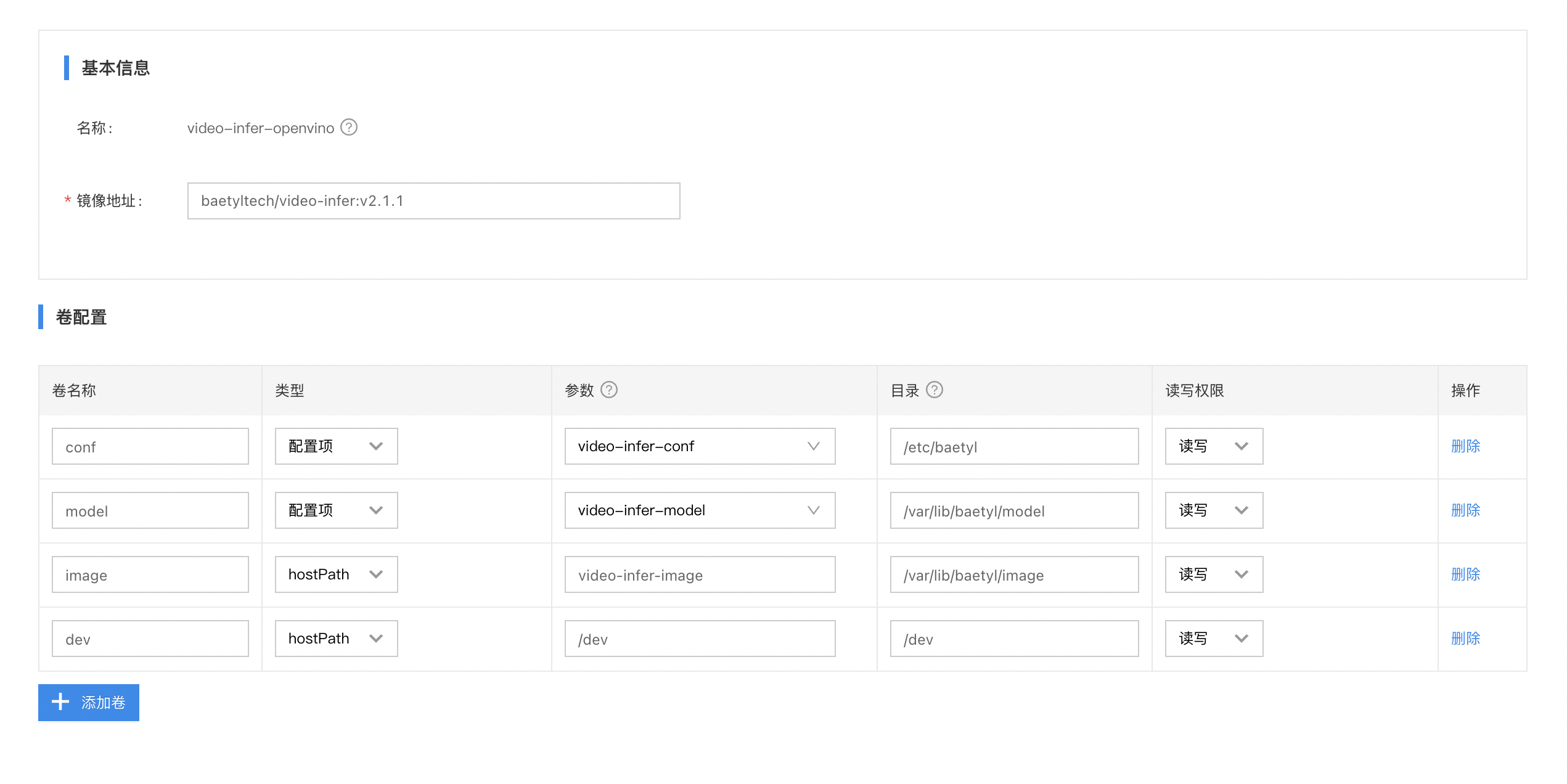The height and width of the screenshot is (784, 1567).
Task: Click the /dev parameter field
Action: click(x=700, y=639)
